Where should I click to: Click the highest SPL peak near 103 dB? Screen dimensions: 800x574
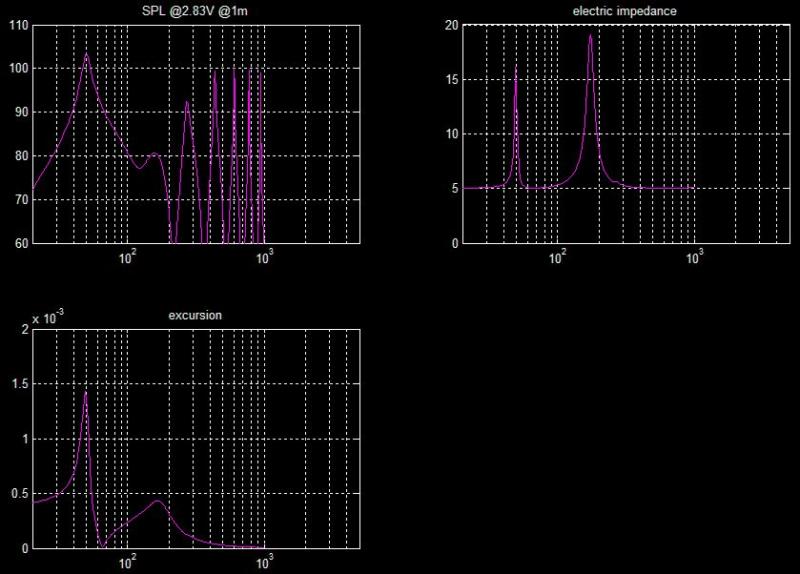point(86,54)
